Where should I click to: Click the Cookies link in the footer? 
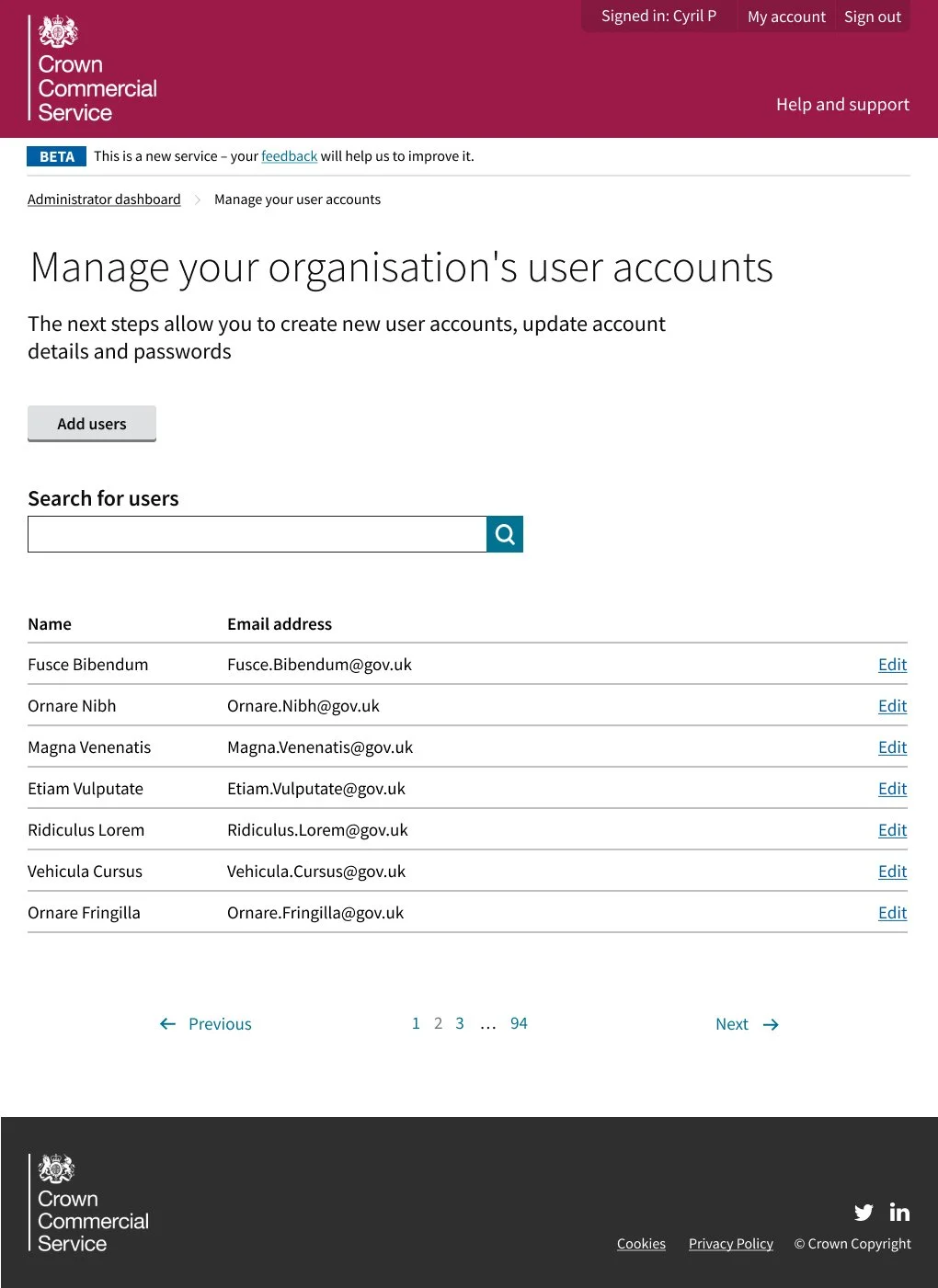(641, 1244)
